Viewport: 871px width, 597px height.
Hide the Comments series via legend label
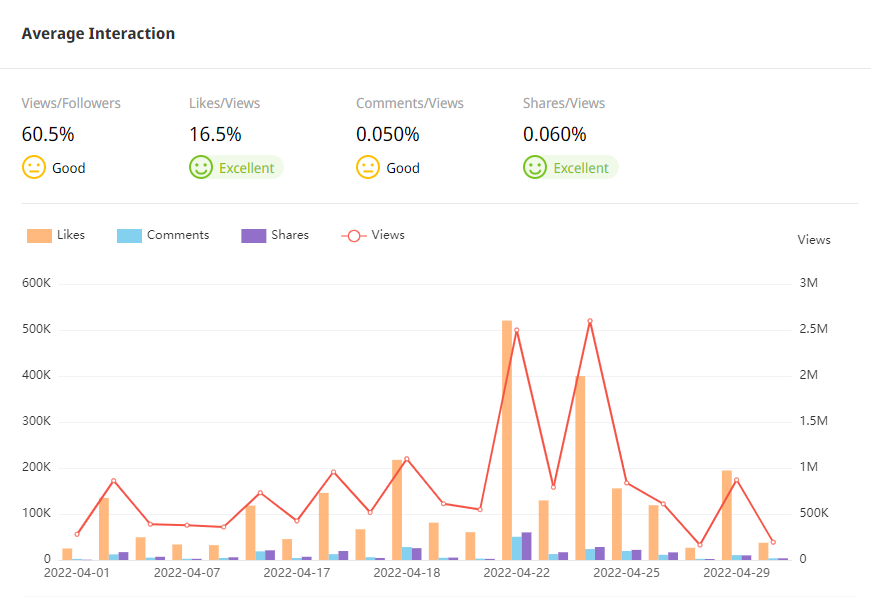[x=178, y=235]
